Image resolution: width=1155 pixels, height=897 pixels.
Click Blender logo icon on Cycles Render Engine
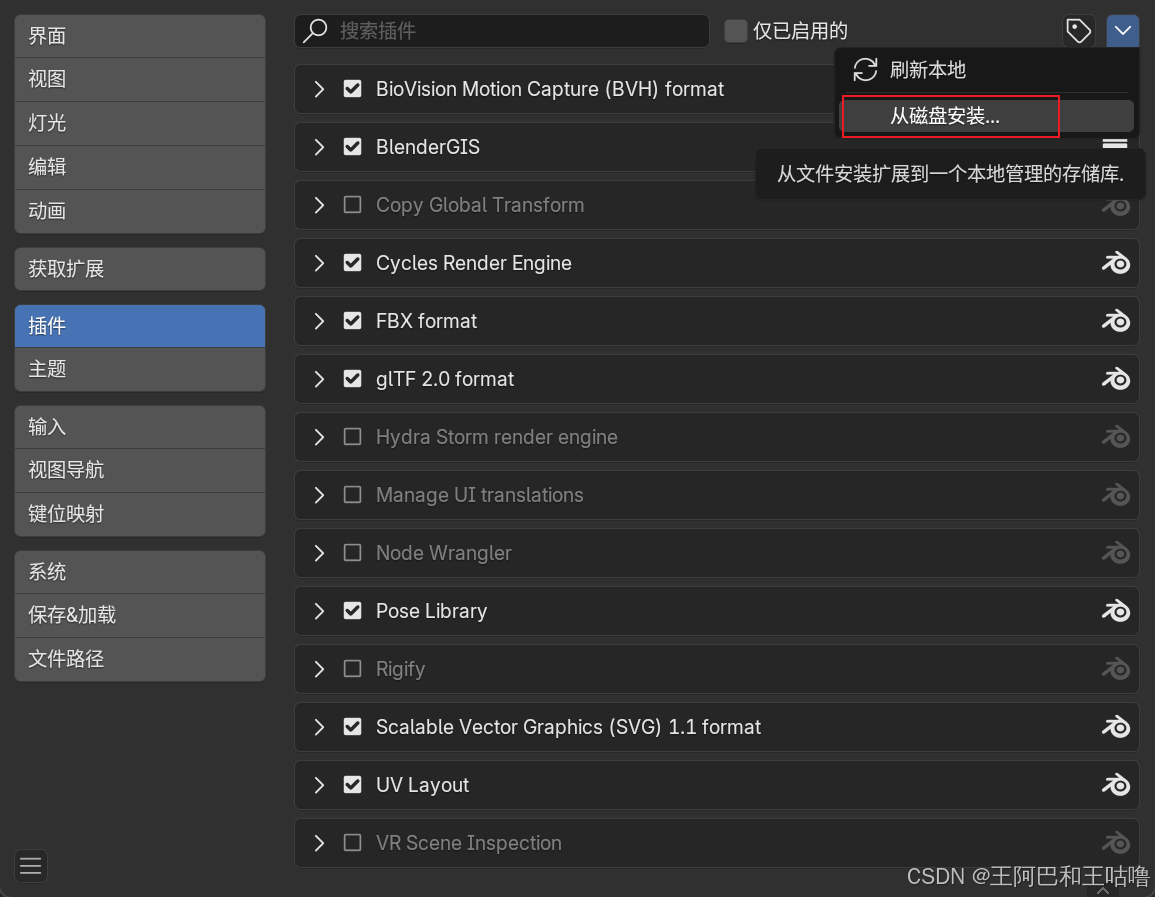[1116, 263]
